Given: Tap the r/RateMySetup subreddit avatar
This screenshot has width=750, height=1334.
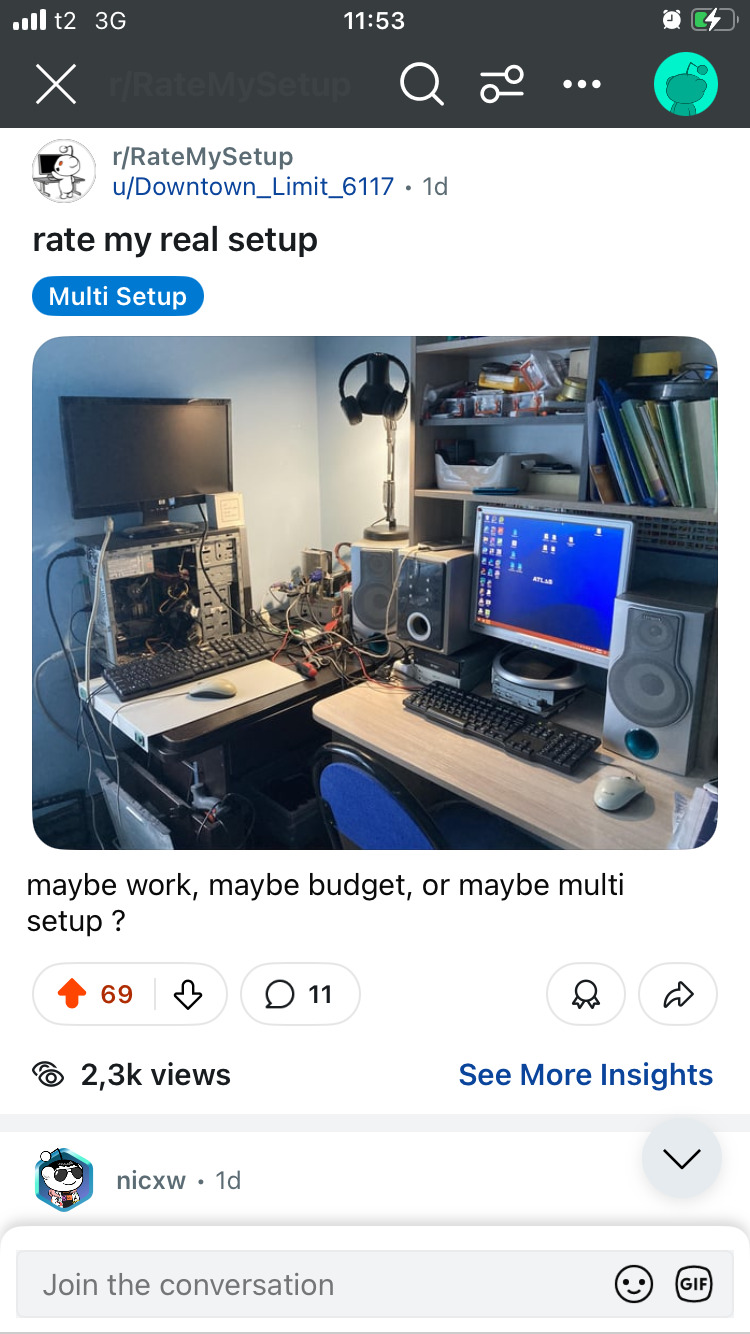Looking at the screenshot, I should click(65, 171).
